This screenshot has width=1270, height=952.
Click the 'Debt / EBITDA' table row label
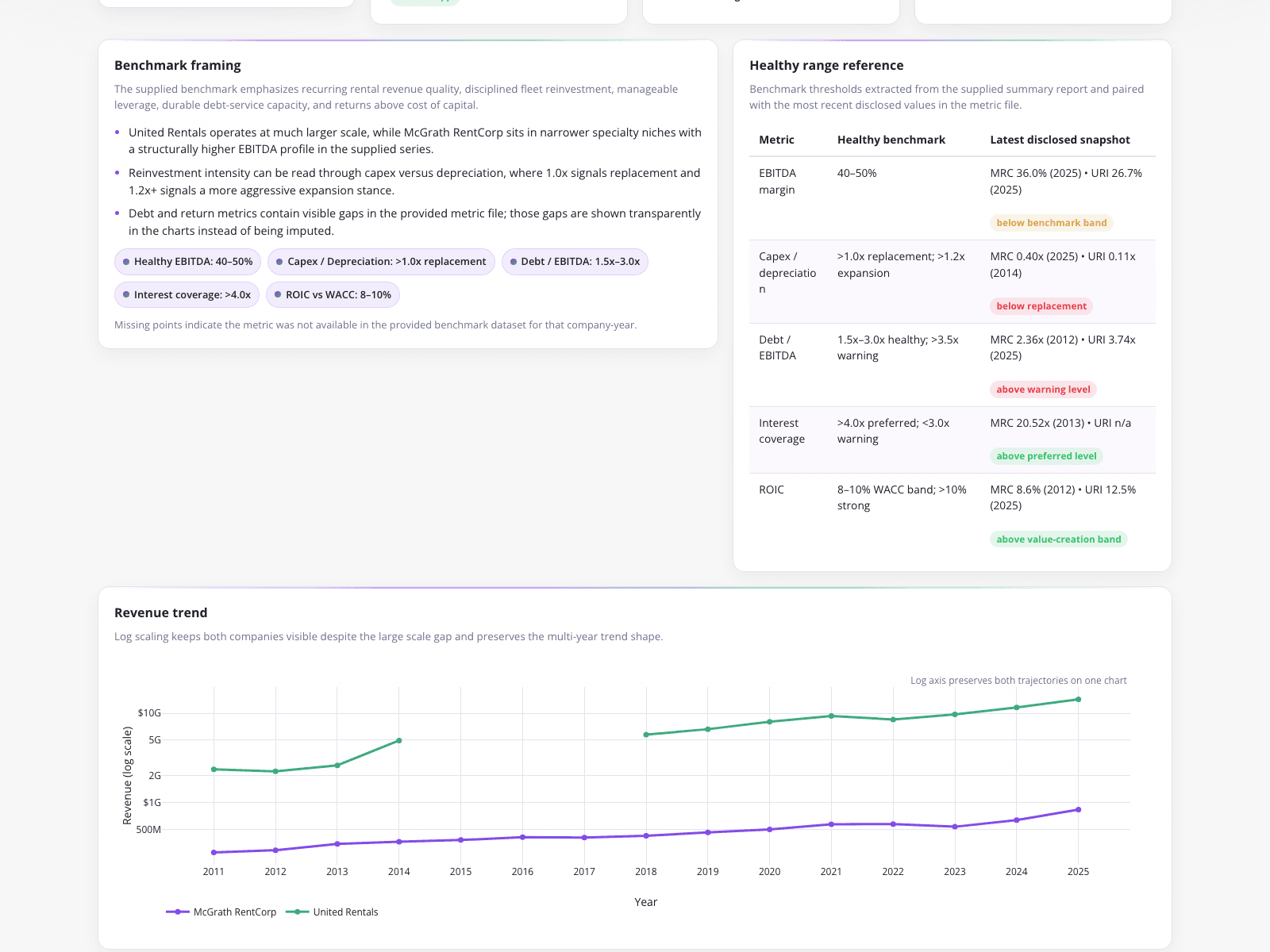[777, 347]
